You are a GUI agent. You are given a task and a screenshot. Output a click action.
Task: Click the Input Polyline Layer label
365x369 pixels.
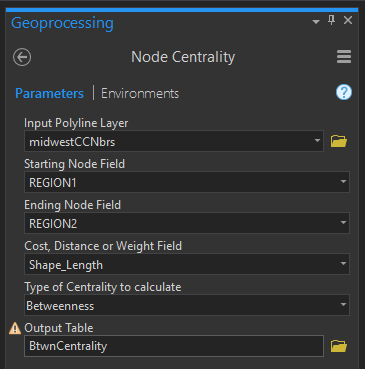point(76,123)
